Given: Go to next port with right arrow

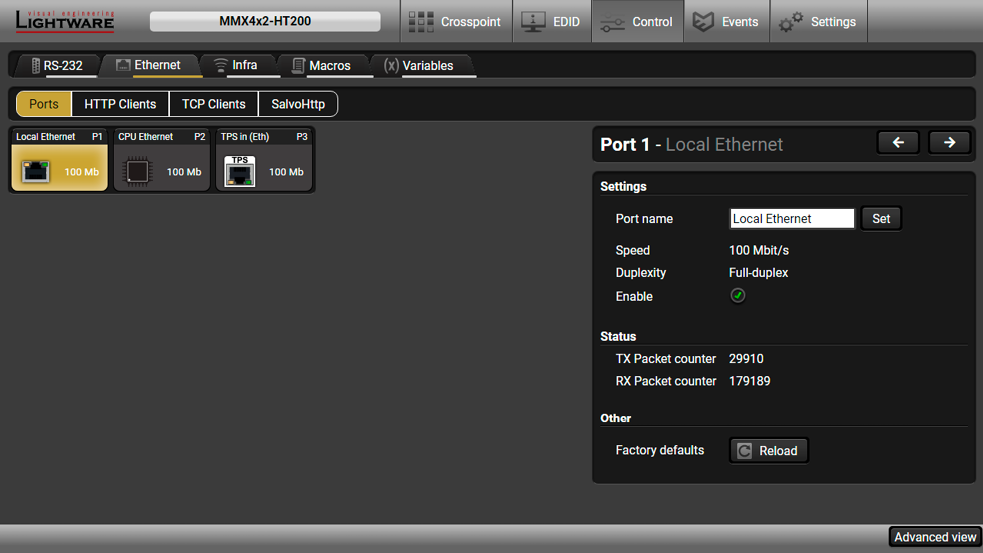Looking at the screenshot, I should click(949, 143).
